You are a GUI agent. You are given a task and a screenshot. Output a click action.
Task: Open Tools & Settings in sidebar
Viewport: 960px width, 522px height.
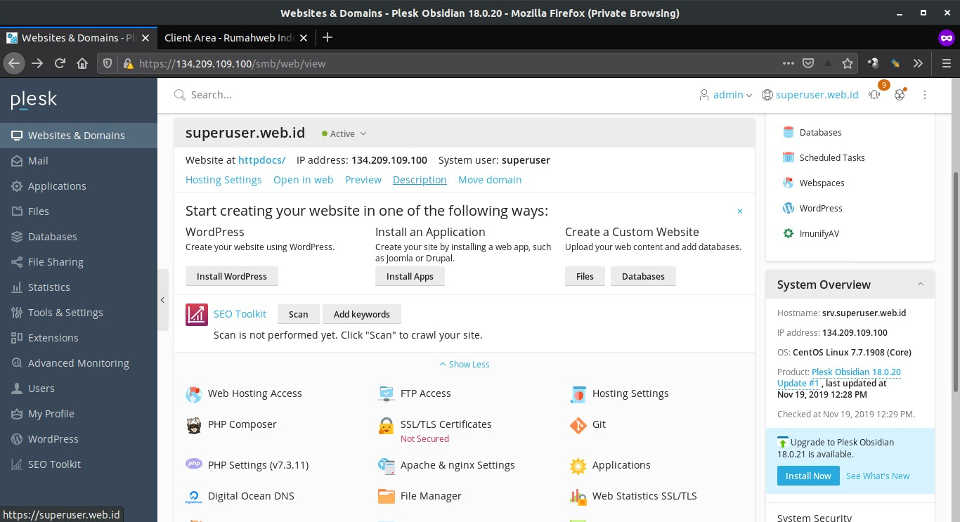[78, 312]
